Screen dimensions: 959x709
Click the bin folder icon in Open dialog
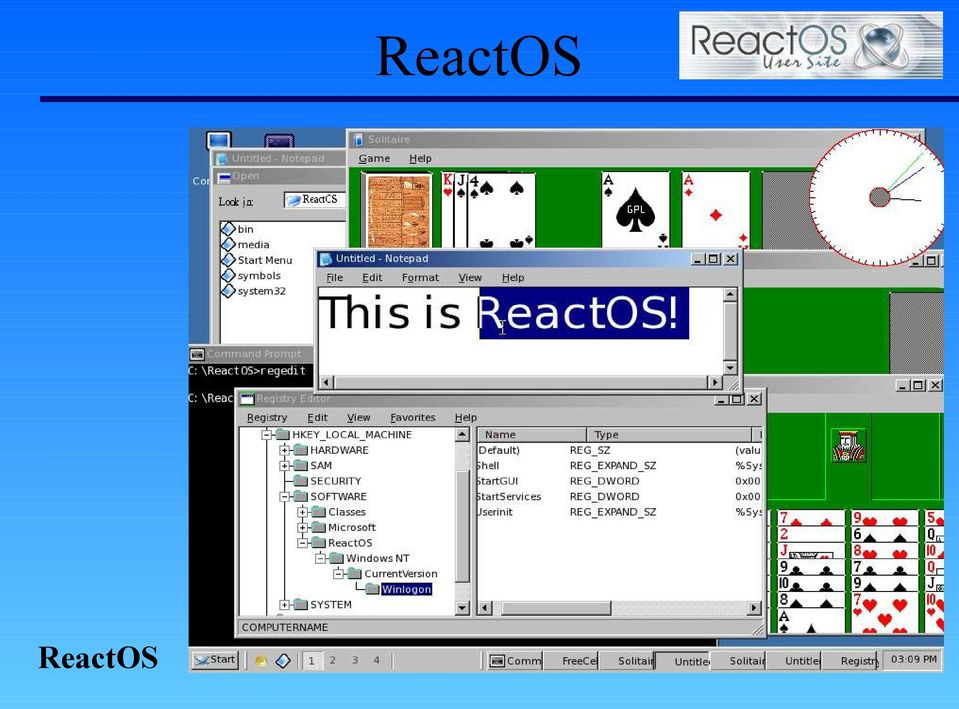click(x=228, y=229)
